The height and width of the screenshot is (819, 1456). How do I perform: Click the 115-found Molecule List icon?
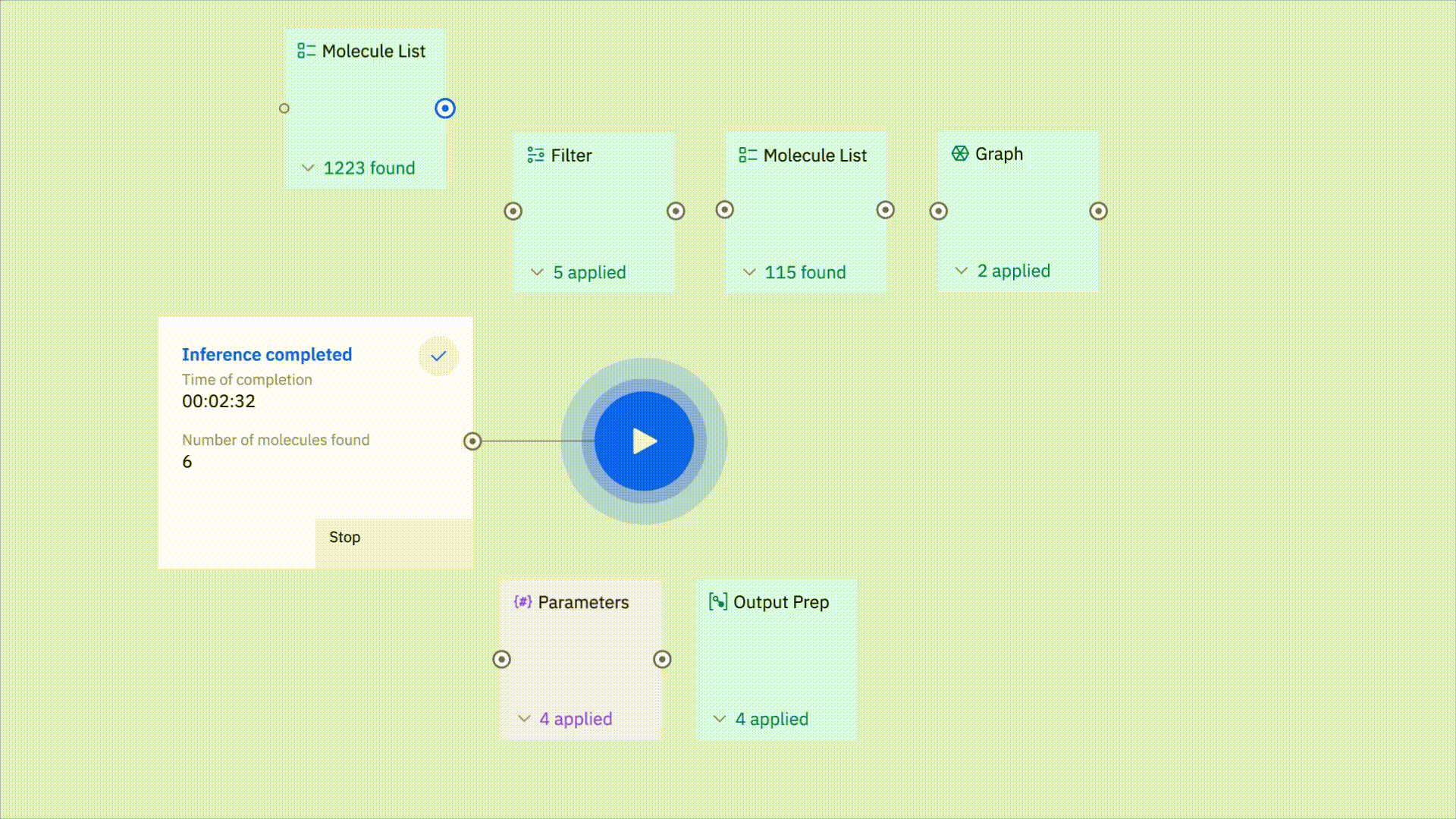(x=748, y=155)
